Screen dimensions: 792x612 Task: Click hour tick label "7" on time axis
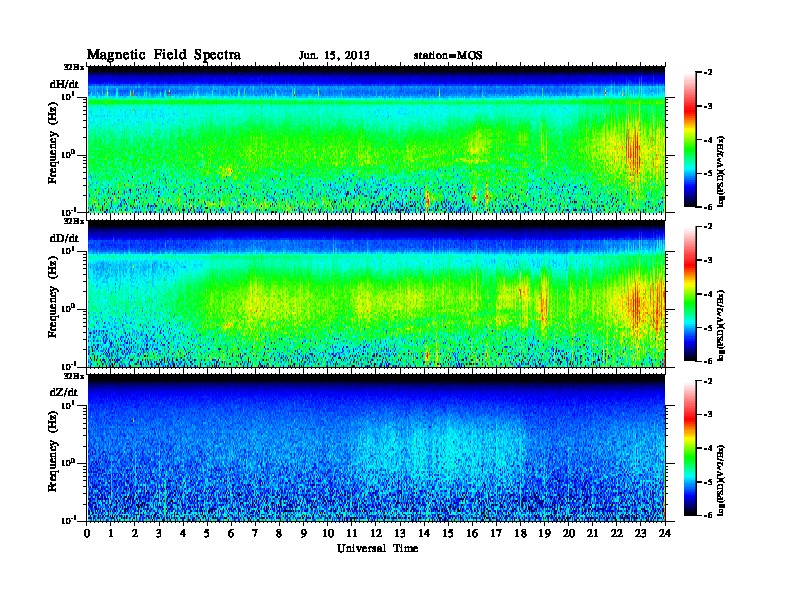click(x=256, y=534)
